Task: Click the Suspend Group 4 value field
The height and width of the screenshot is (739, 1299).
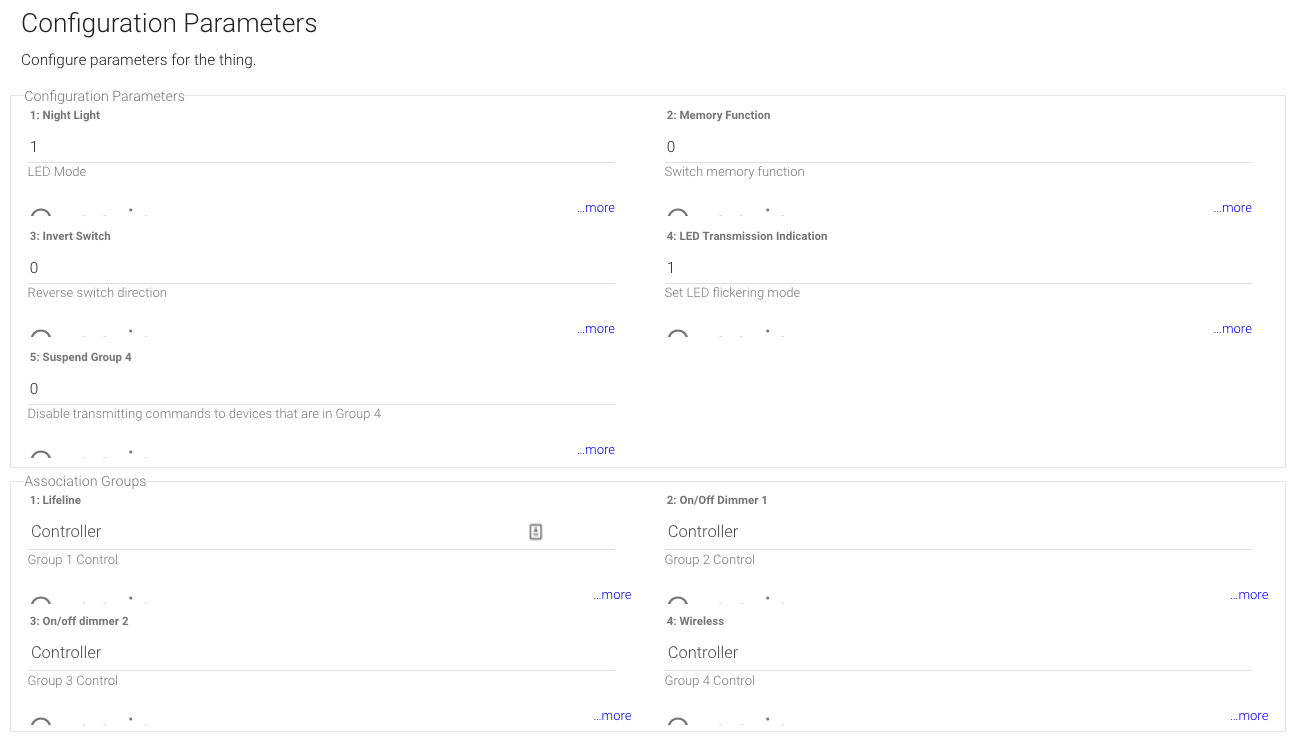Action: click(x=320, y=389)
